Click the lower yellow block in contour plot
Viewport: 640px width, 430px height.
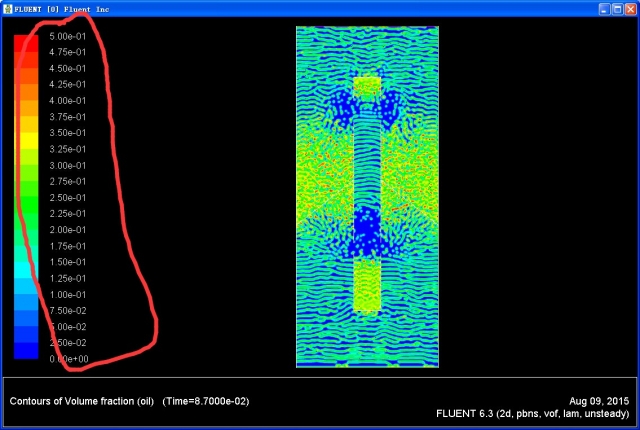367,285
